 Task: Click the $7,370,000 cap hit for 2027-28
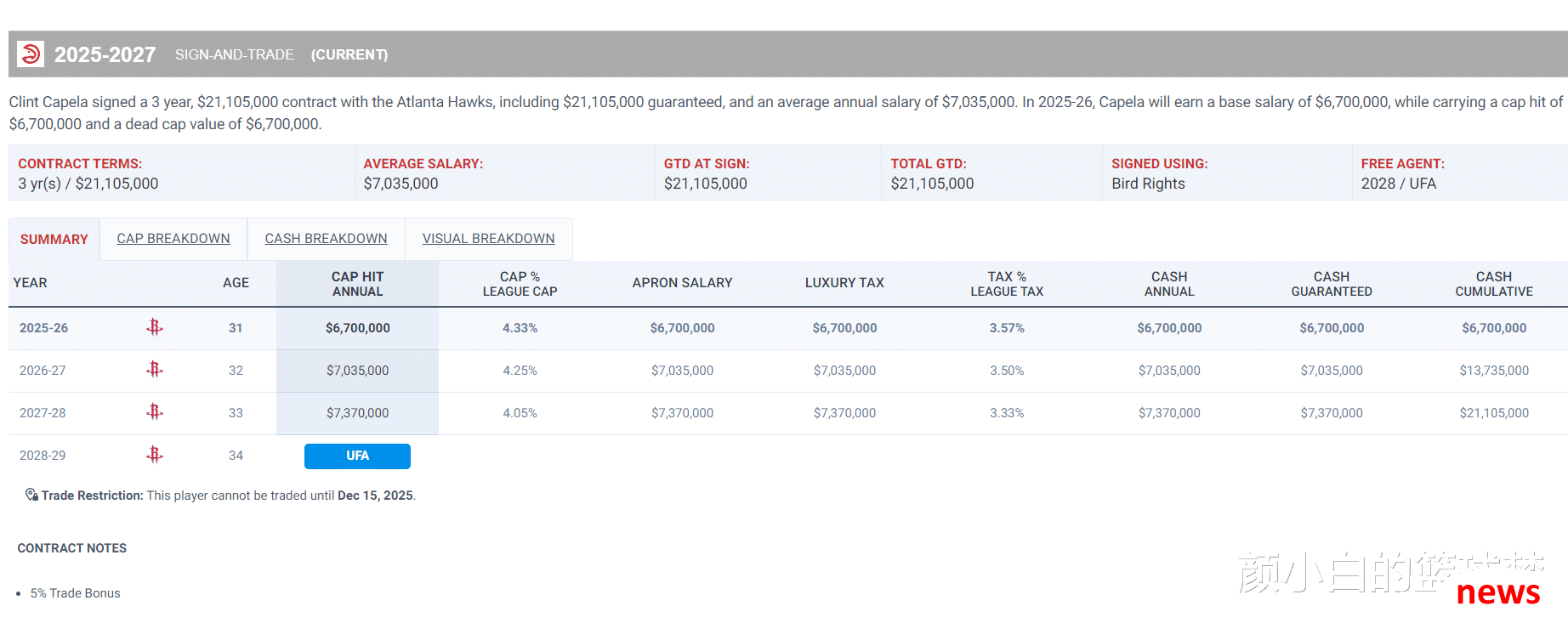pyautogui.click(x=357, y=413)
